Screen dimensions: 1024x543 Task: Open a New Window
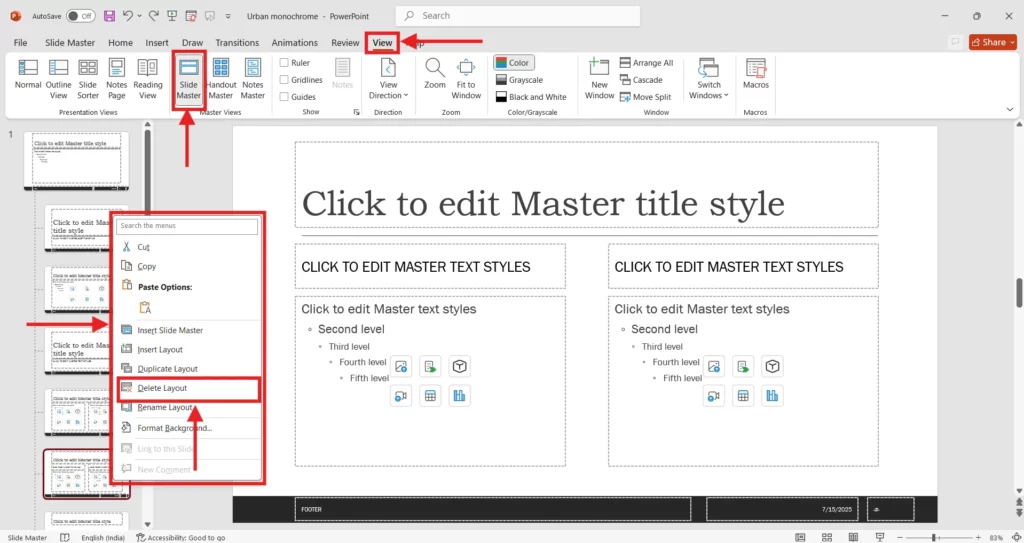599,78
